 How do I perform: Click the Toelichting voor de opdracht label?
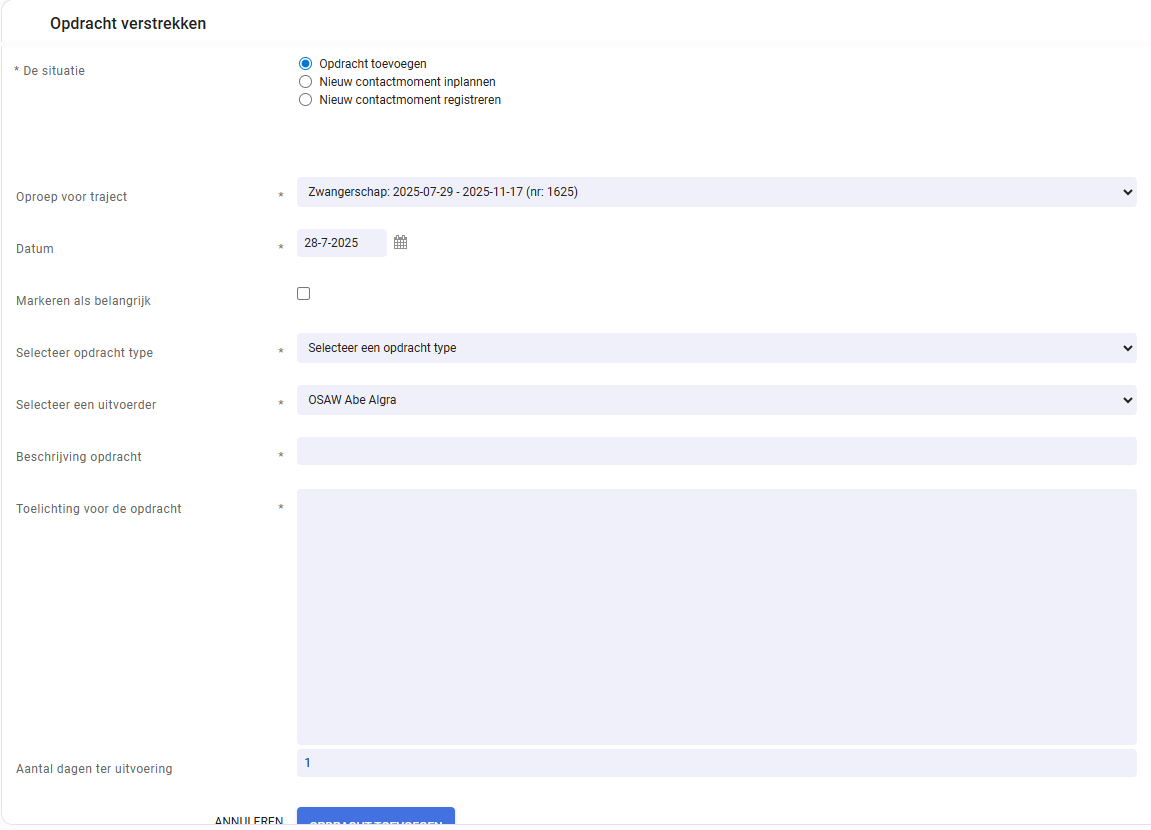98,509
